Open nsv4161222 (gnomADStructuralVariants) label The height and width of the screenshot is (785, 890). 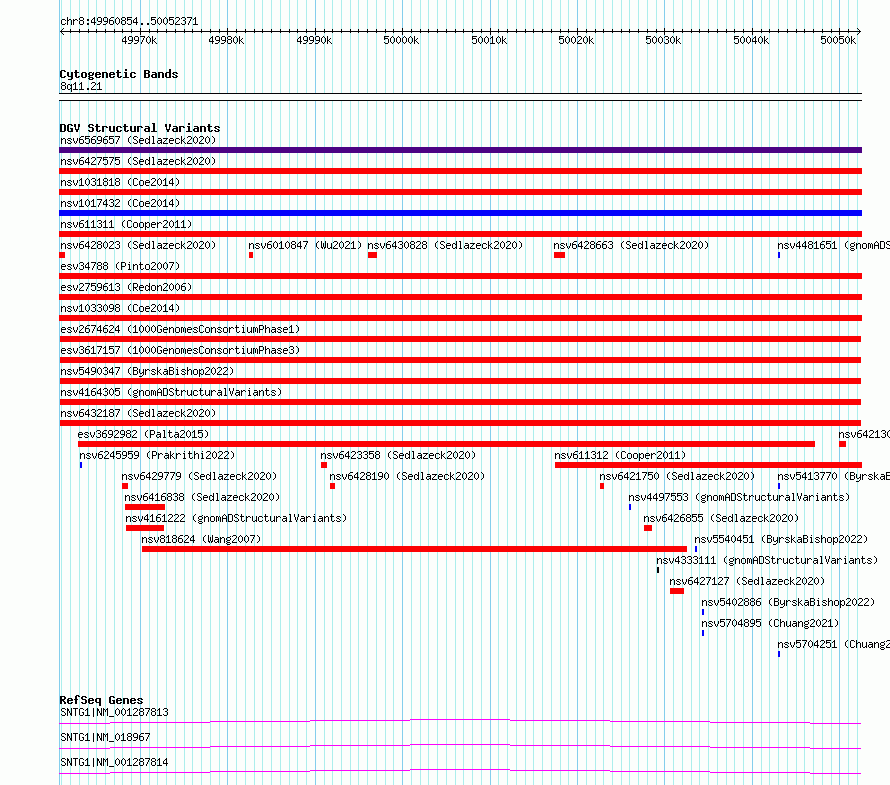[236, 518]
